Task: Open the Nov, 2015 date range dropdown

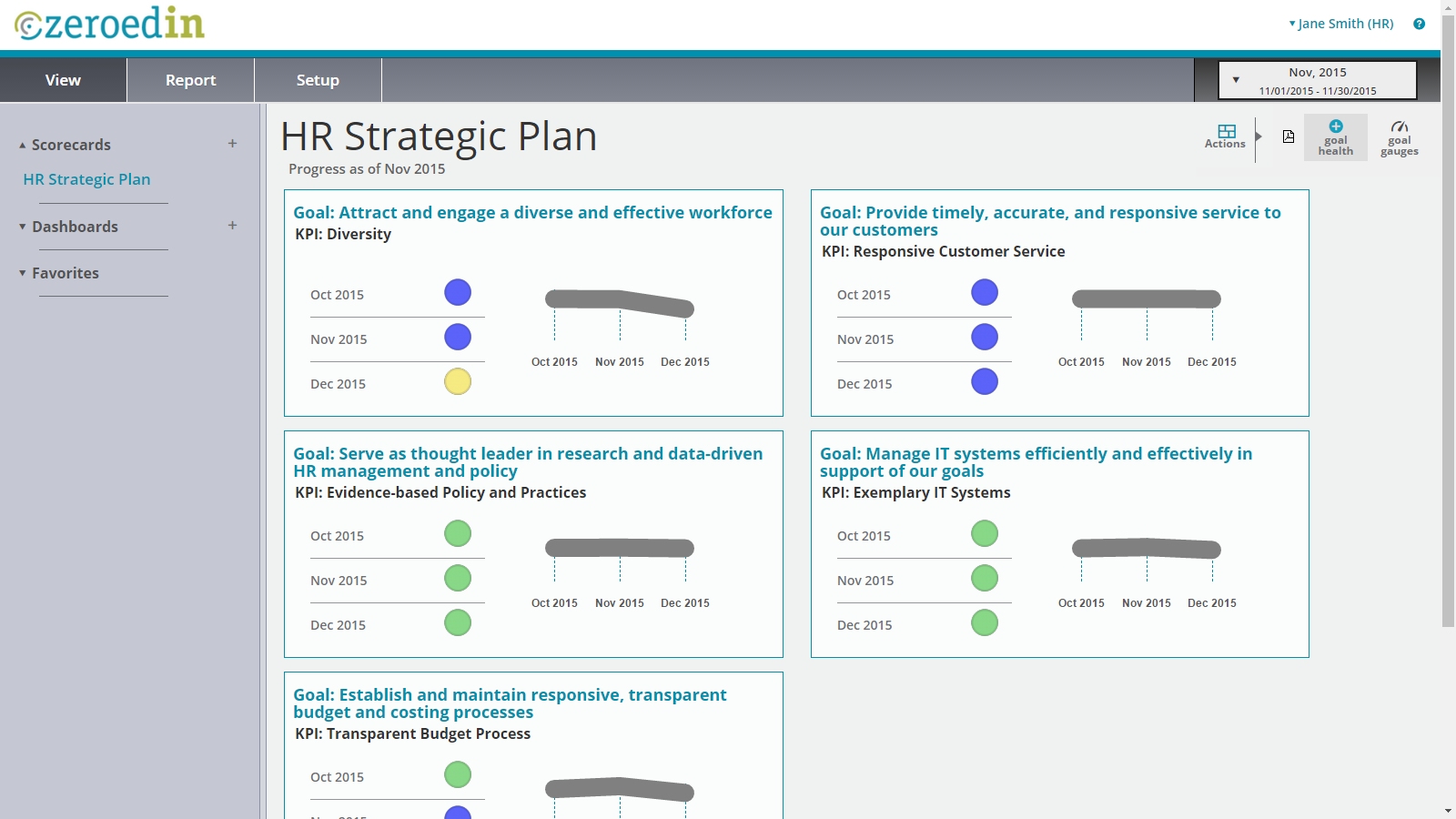Action: tap(1317, 80)
